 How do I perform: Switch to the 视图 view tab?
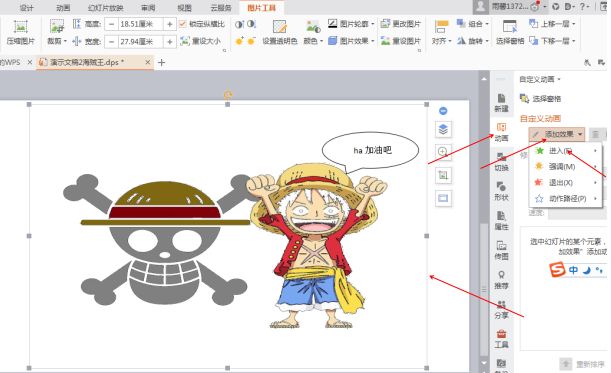tap(184, 7)
